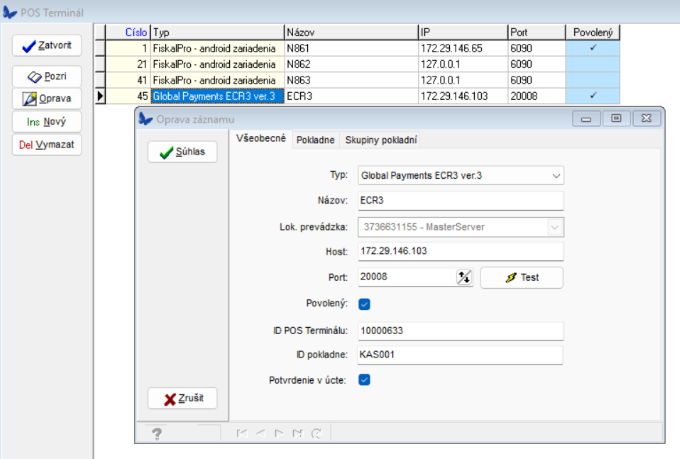Close the Oprava záznamu dialog

[x=646, y=118]
